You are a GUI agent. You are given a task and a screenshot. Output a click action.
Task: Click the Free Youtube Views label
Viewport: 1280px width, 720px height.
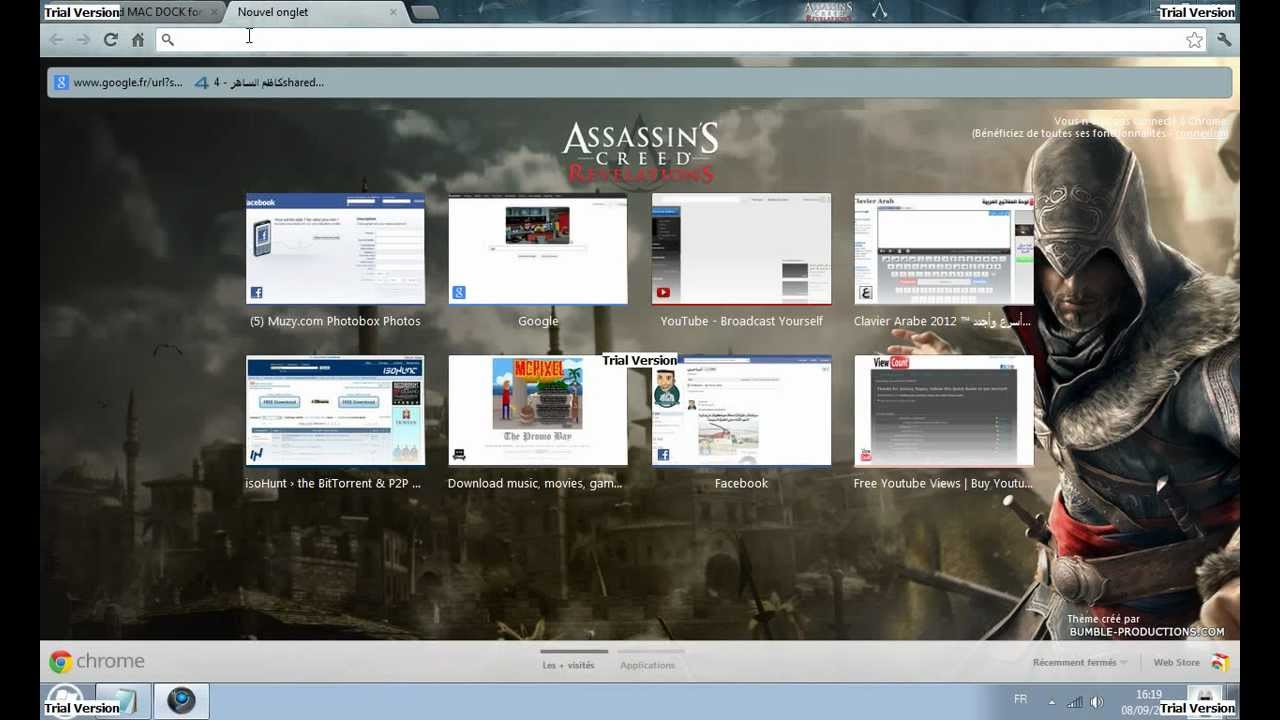(943, 483)
